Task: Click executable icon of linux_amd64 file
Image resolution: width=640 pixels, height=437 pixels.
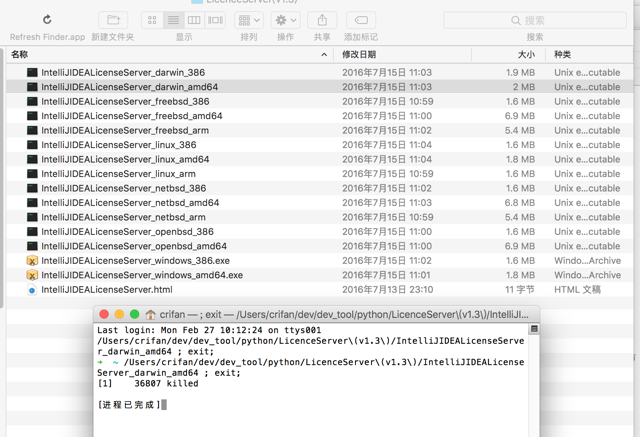Action: (x=32, y=160)
